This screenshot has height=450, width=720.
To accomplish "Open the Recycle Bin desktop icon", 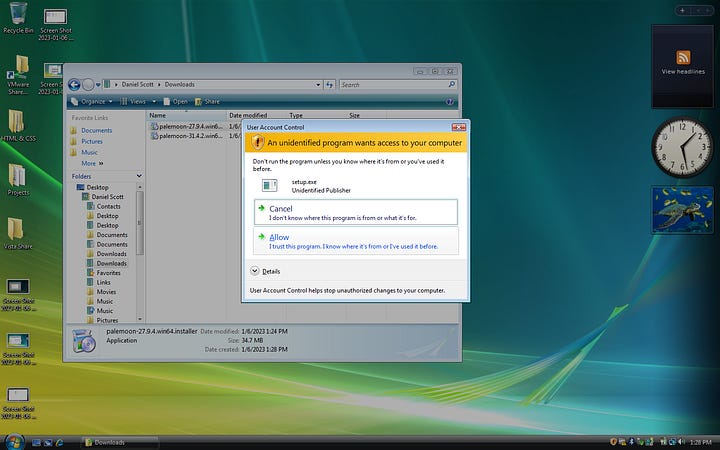I will [18, 18].
